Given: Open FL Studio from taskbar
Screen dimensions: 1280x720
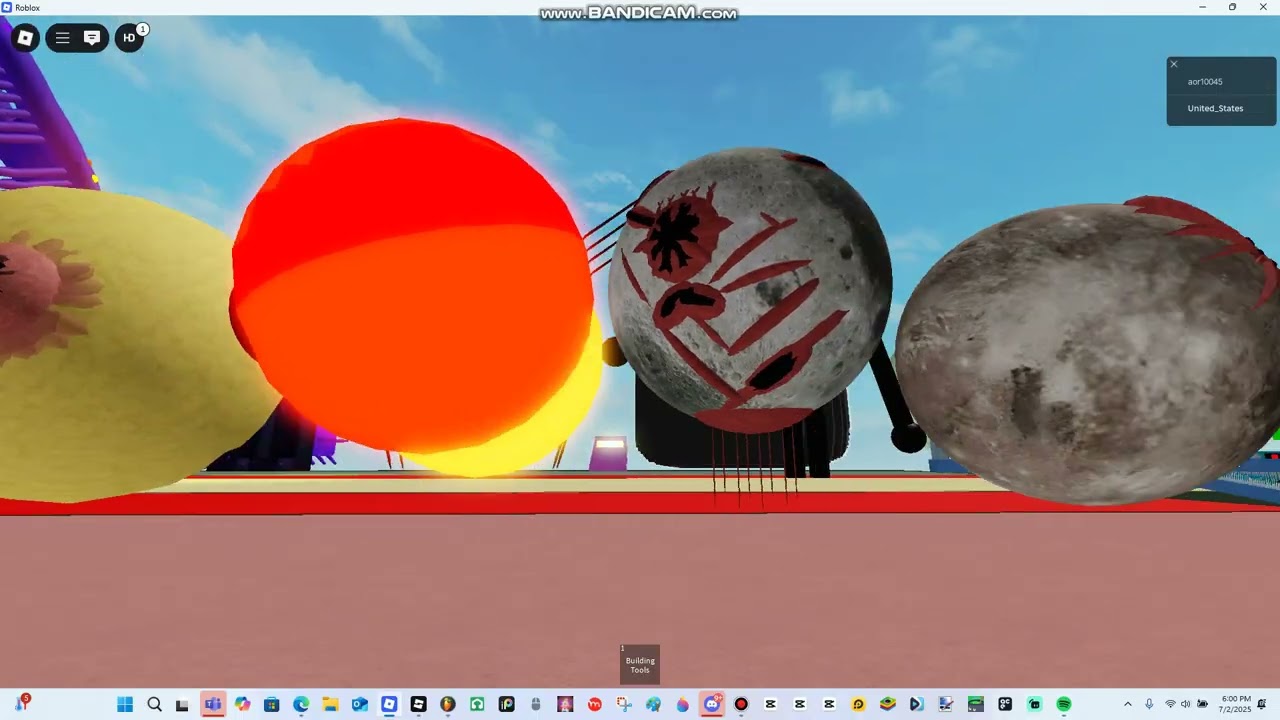Looking at the screenshot, I should point(447,705).
